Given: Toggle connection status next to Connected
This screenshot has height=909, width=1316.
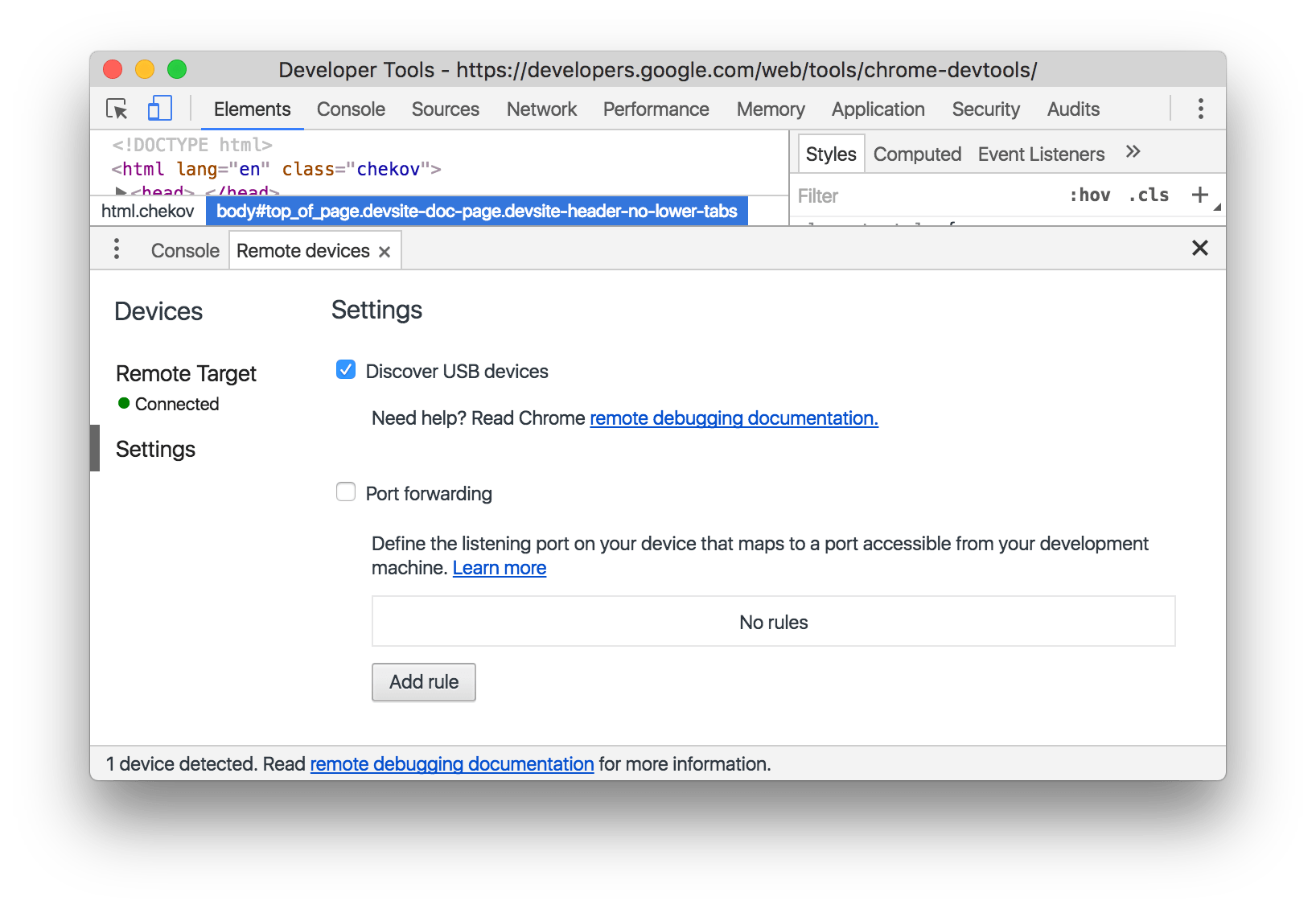Looking at the screenshot, I should pos(124,403).
